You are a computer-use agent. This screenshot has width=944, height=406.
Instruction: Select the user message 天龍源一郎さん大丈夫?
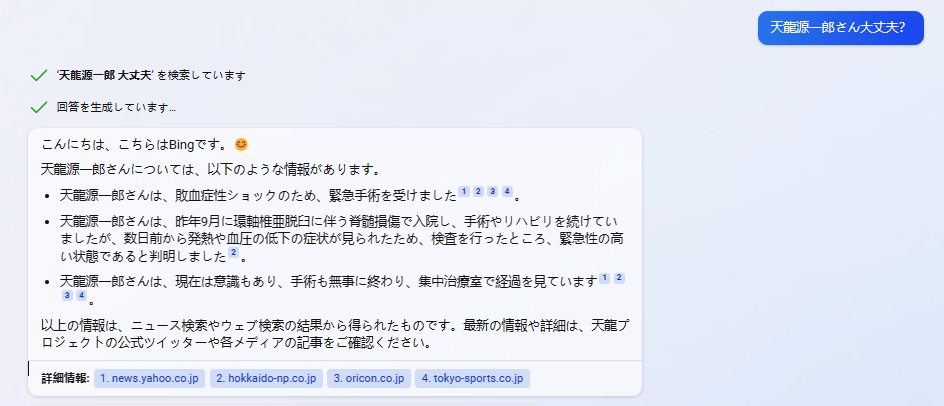pos(840,28)
